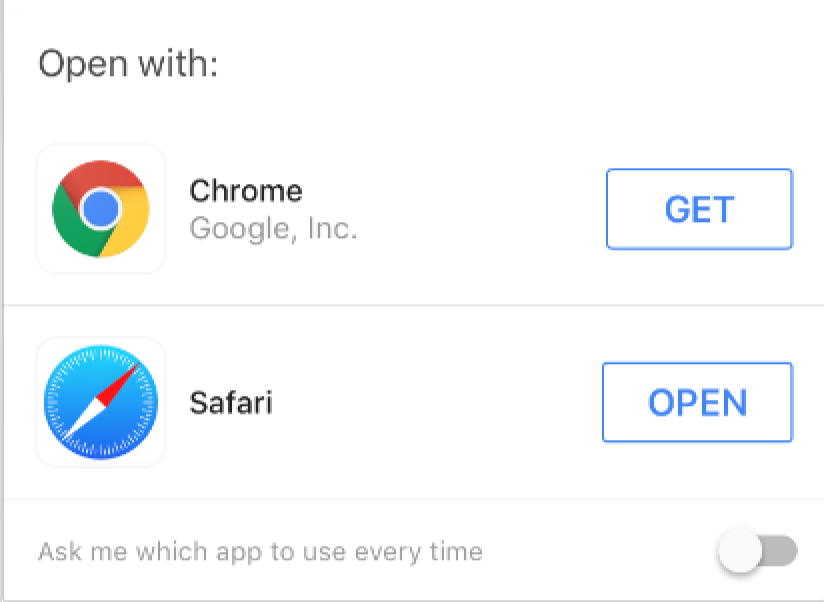The width and height of the screenshot is (824, 602).
Task: Tap the blue center of Chrome logo
Action: point(100,208)
